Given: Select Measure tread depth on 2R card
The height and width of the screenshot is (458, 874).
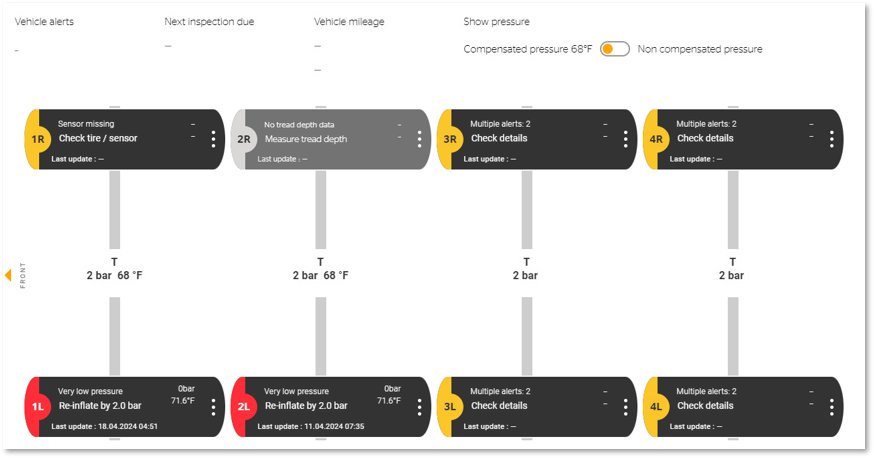Looking at the screenshot, I should click(x=305, y=139).
